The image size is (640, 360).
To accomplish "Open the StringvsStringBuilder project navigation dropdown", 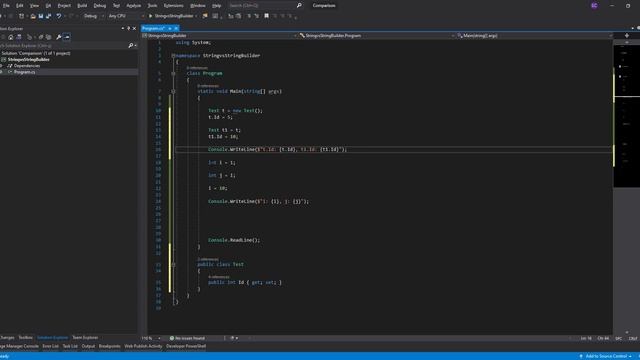I will point(220,36).
